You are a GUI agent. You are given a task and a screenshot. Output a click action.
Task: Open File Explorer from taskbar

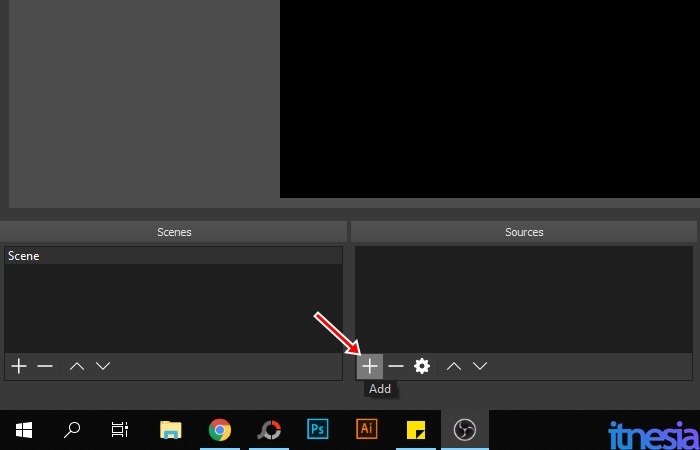(171, 430)
